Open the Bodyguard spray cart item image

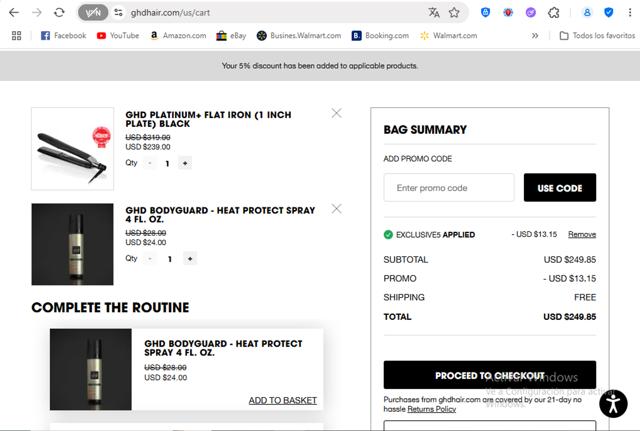(73, 244)
